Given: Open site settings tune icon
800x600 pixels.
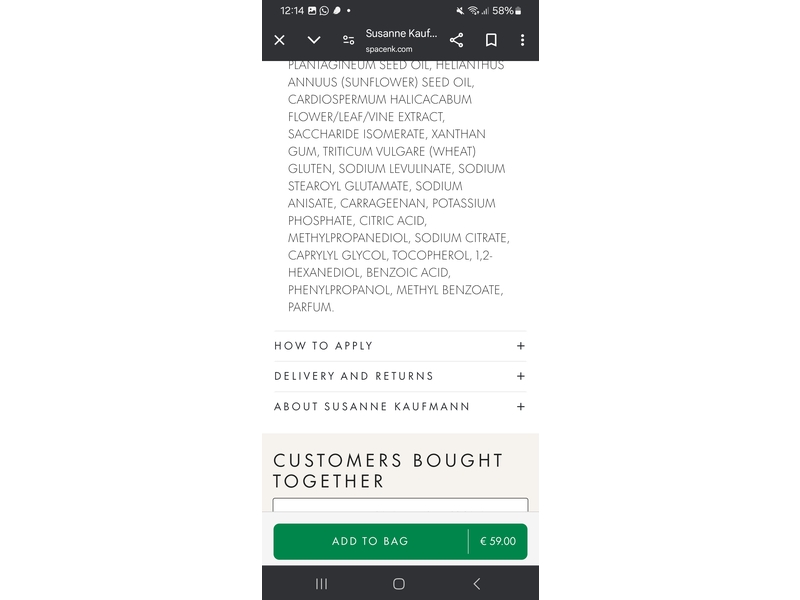Looking at the screenshot, I should pyautogui.click(x=348, y=40).
